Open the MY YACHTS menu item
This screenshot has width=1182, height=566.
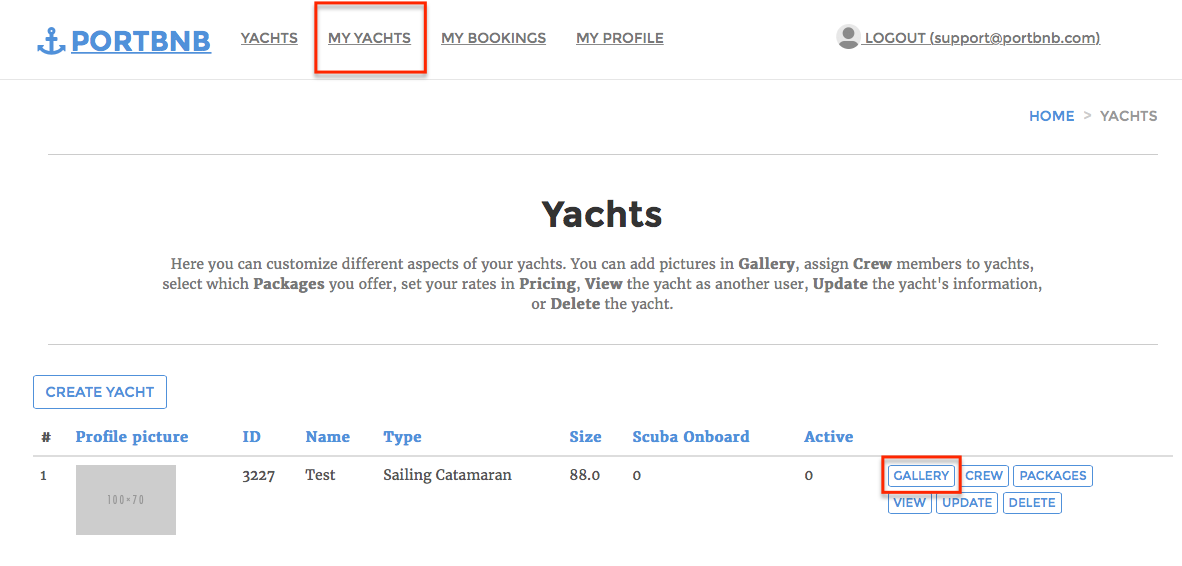click(x=369, y=38)
